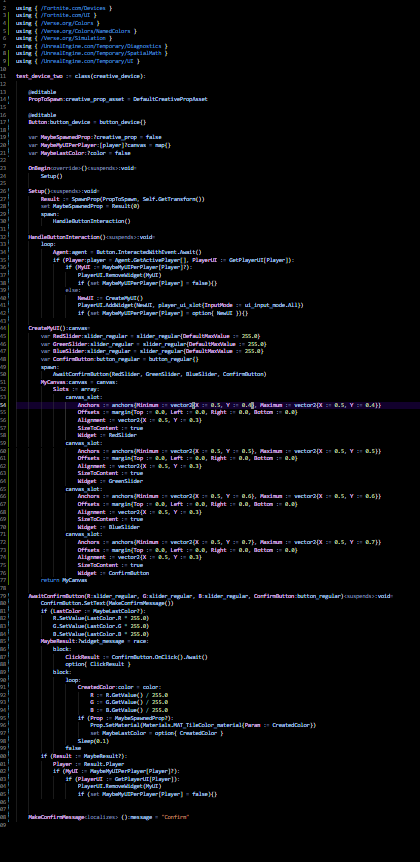Screen dimensions: 420x862
Task: Click the 'MyCanvas:canvas = canvas:' line
Action: click(79, 382)
